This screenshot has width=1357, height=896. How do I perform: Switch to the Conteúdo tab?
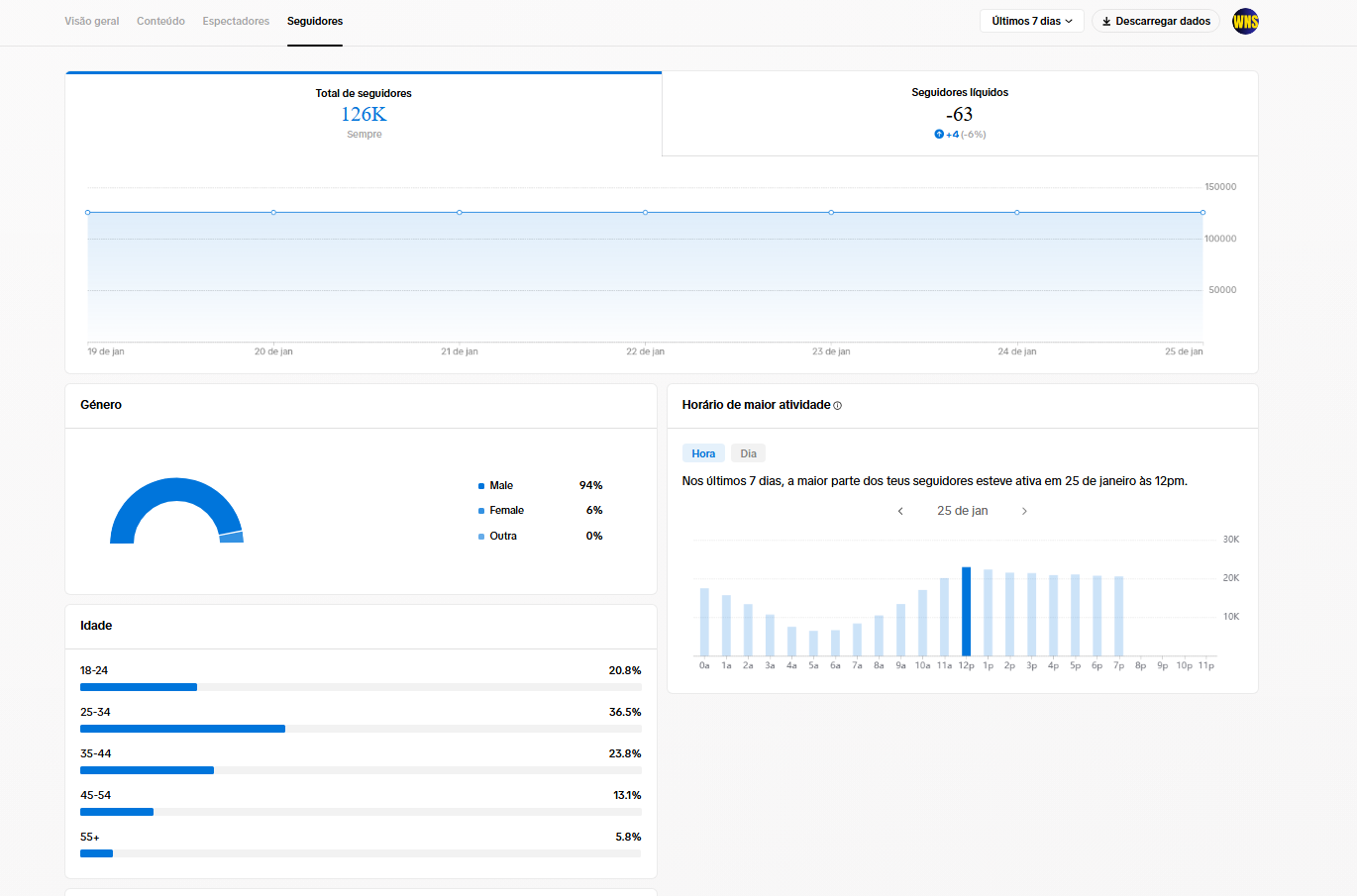tap(160, 21)
